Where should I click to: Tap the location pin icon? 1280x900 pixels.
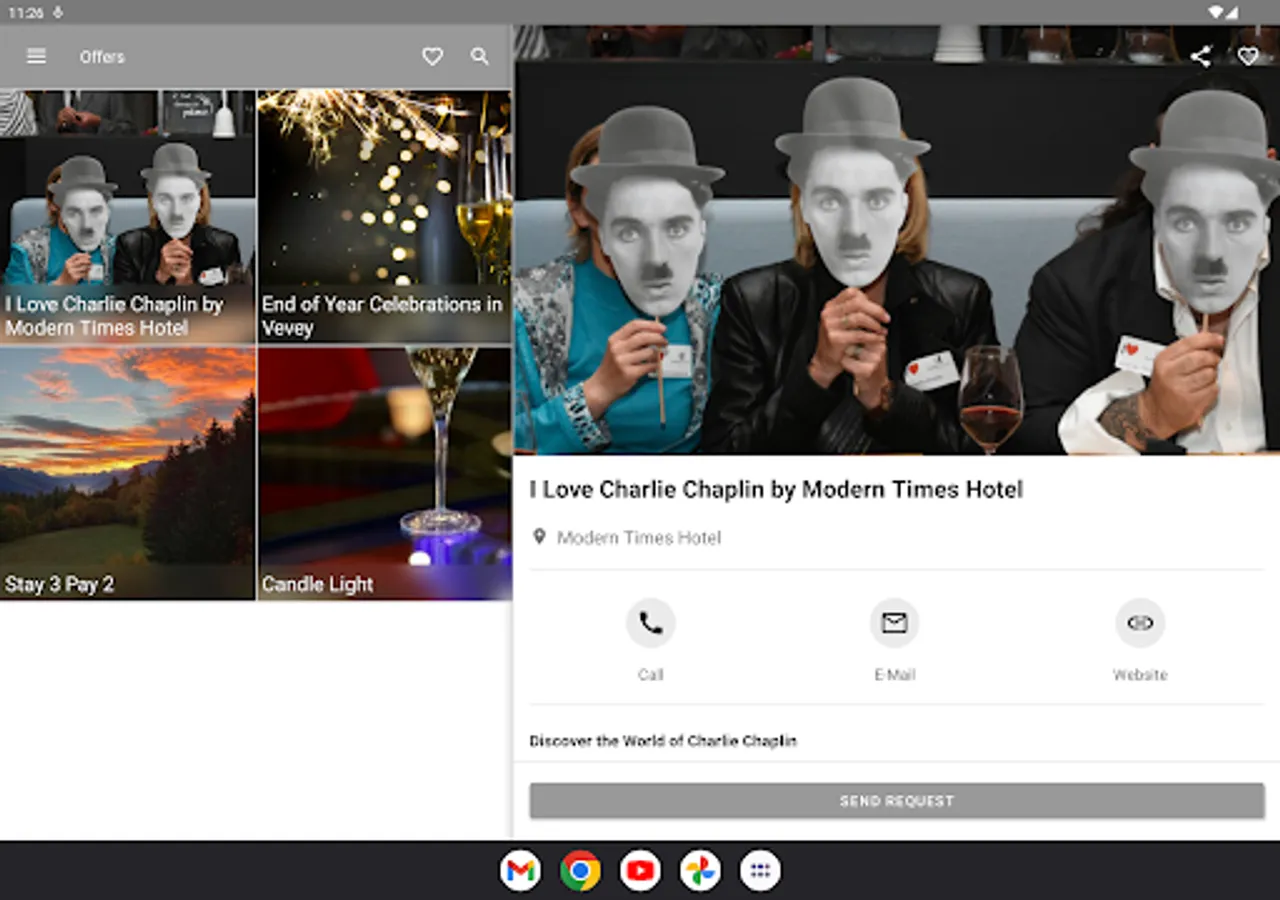coord(539,537)
